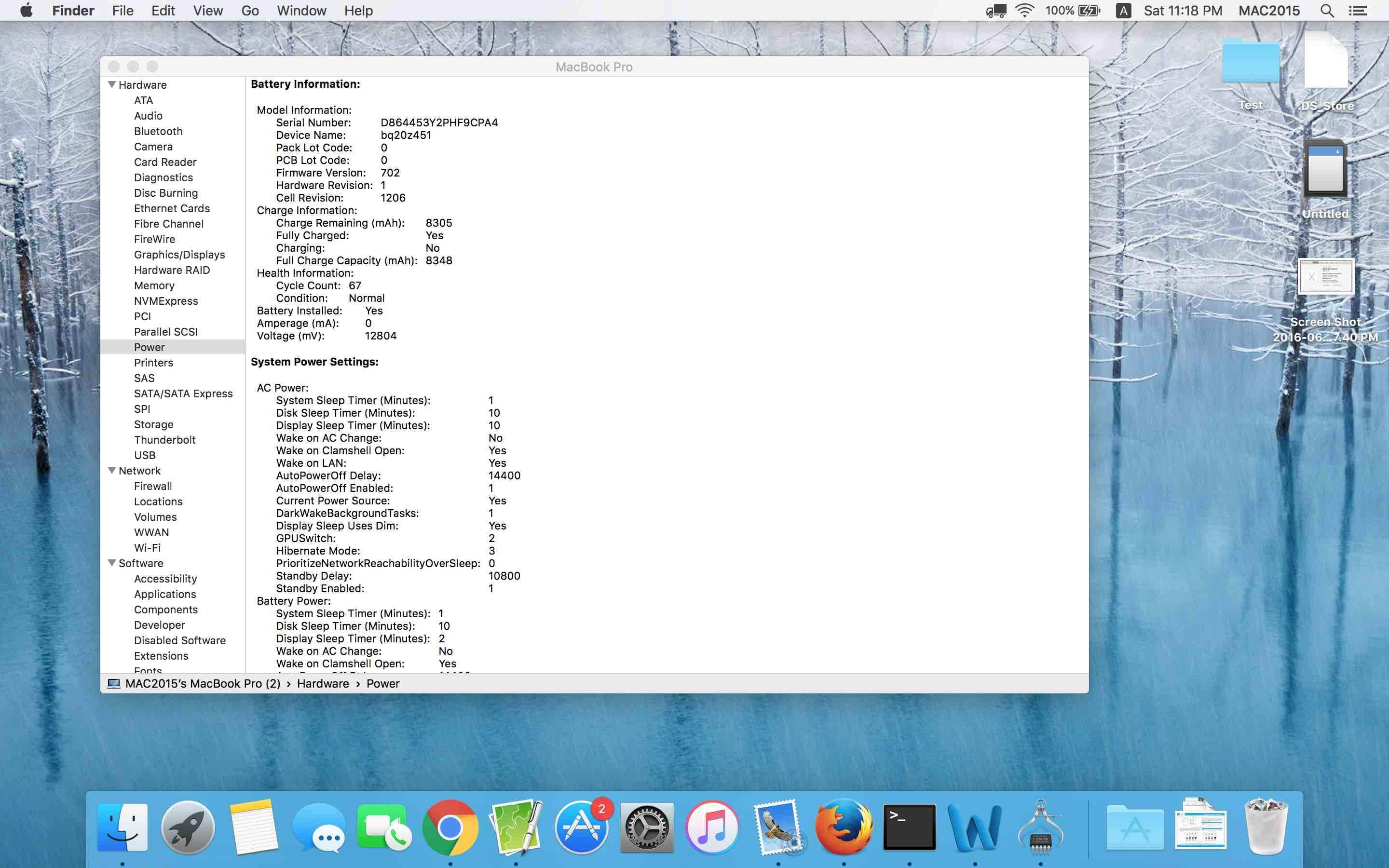
Task: Open System Preferences gear in Dock
Action: 646,827
